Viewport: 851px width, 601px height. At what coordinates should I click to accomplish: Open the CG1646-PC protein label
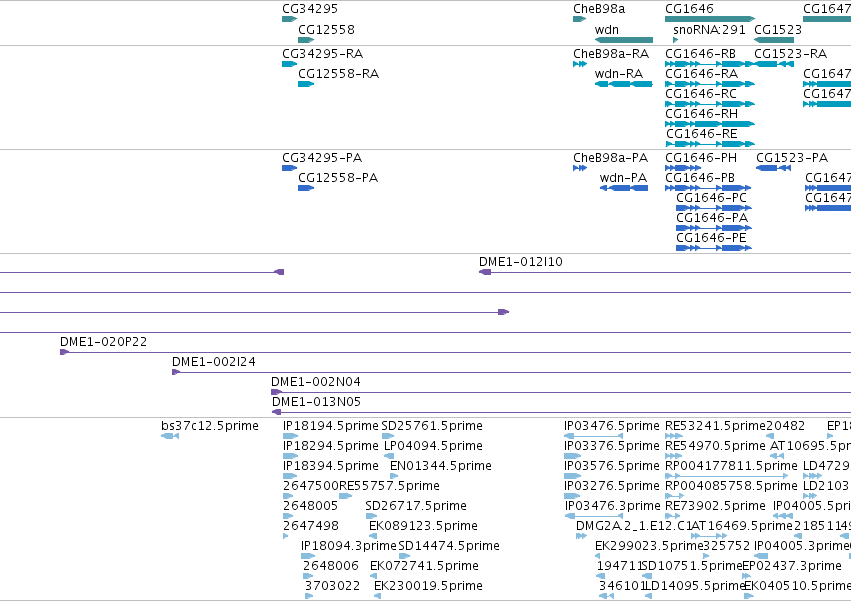(712, 198)
